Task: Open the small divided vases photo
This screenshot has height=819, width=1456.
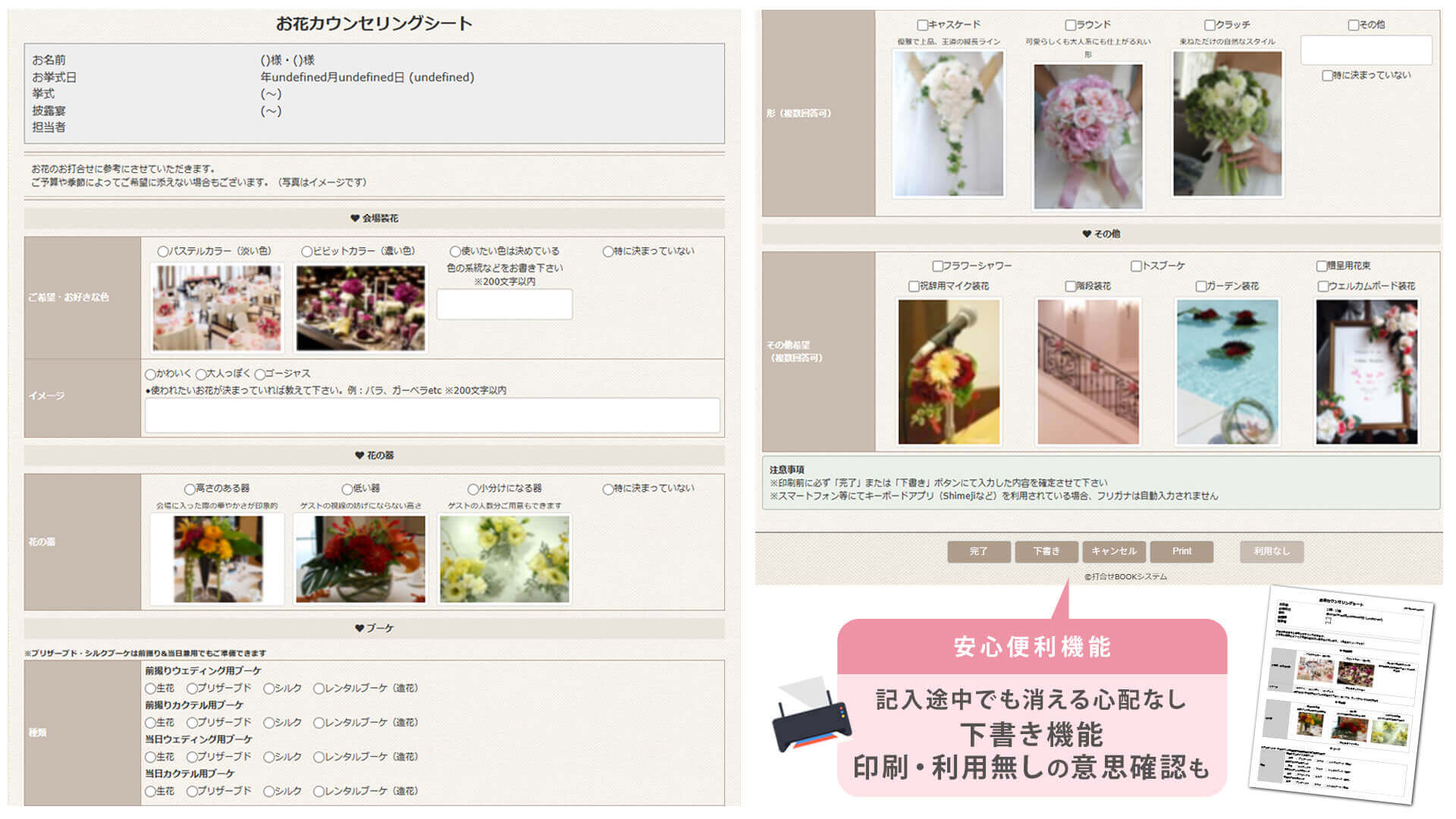Action: point(504,560)
